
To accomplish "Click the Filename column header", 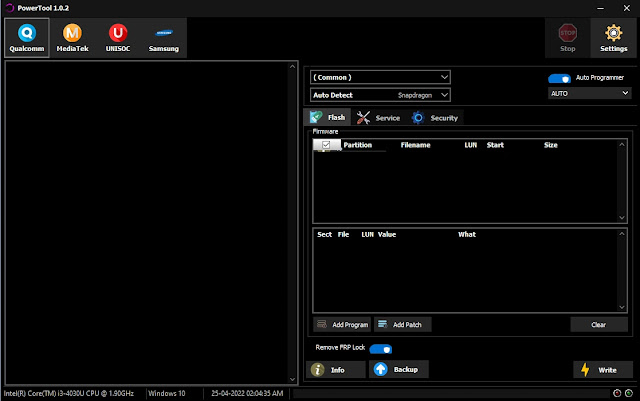I will [x=416, y=145].
